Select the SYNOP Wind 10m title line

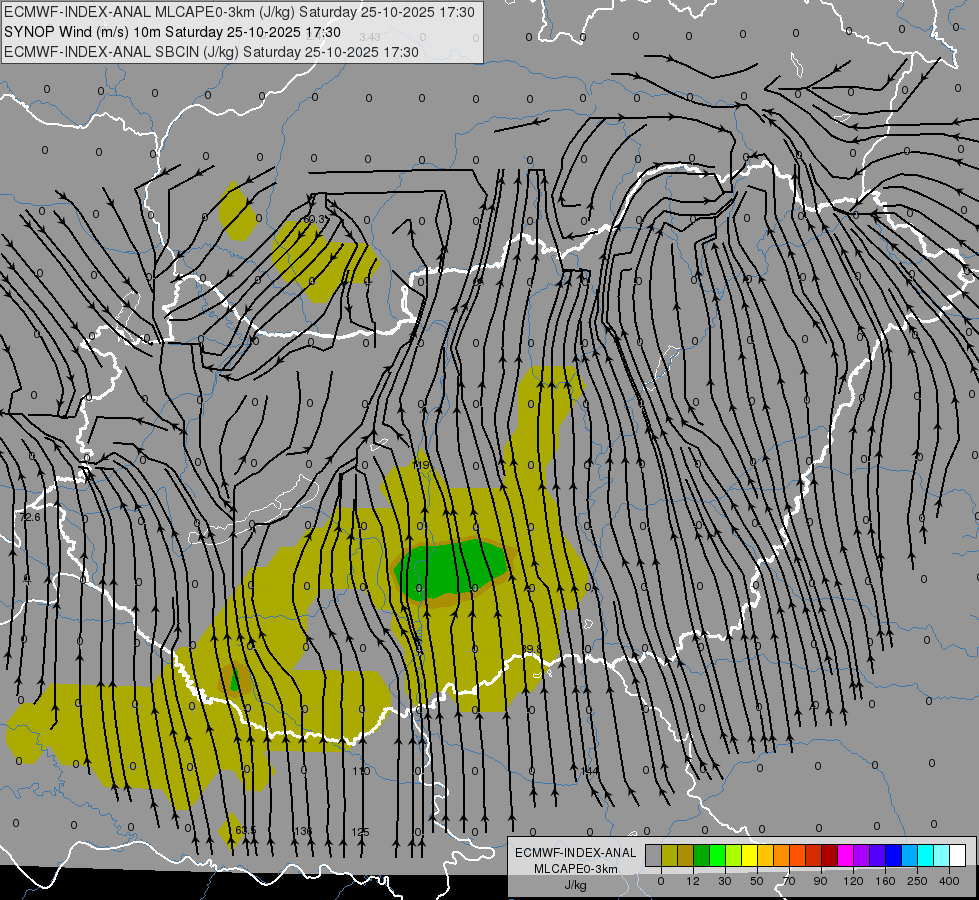pos(172,32)
